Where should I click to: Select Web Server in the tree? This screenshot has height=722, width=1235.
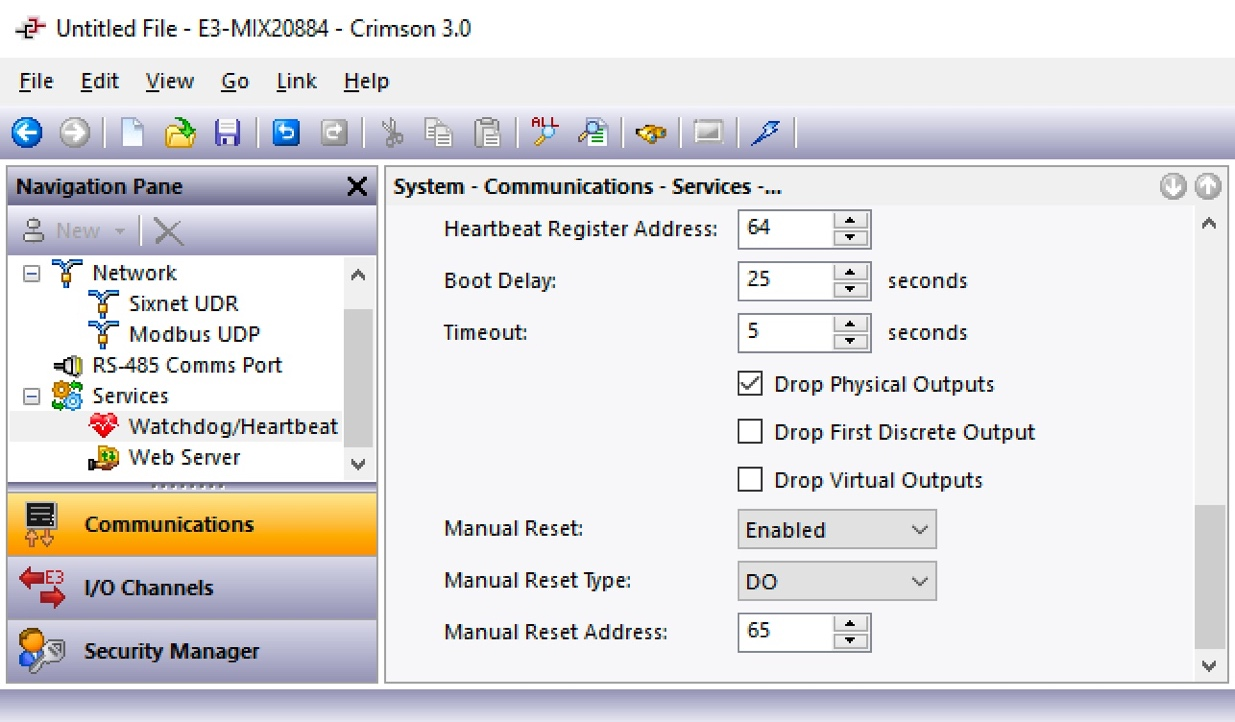[184, 457]
